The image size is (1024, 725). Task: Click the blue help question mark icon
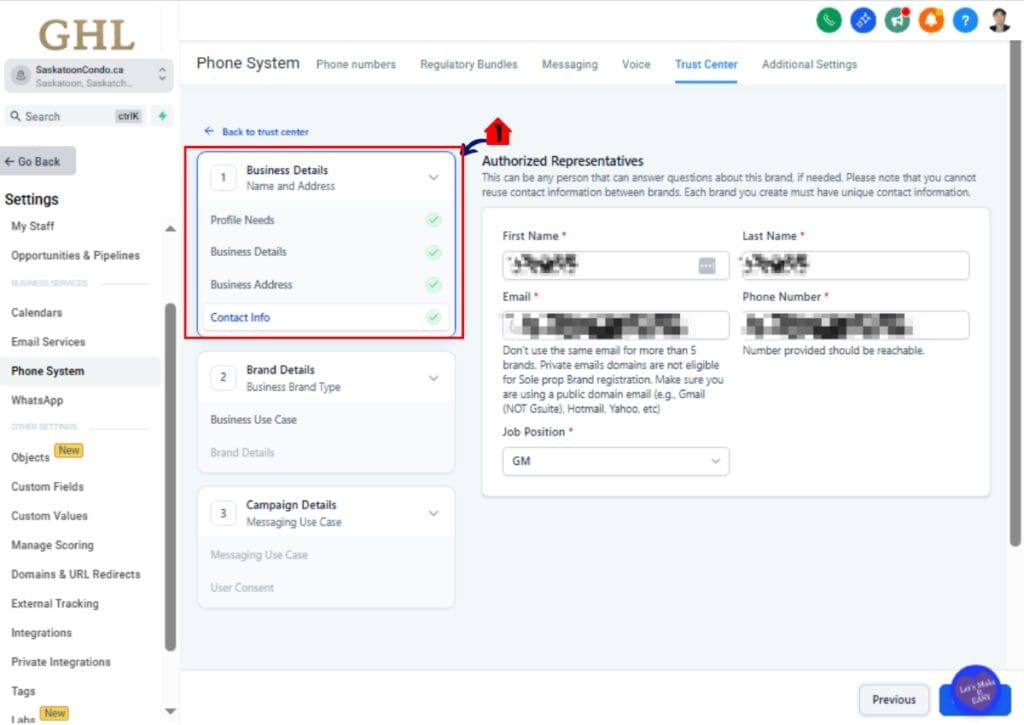(x=964, y=19)
